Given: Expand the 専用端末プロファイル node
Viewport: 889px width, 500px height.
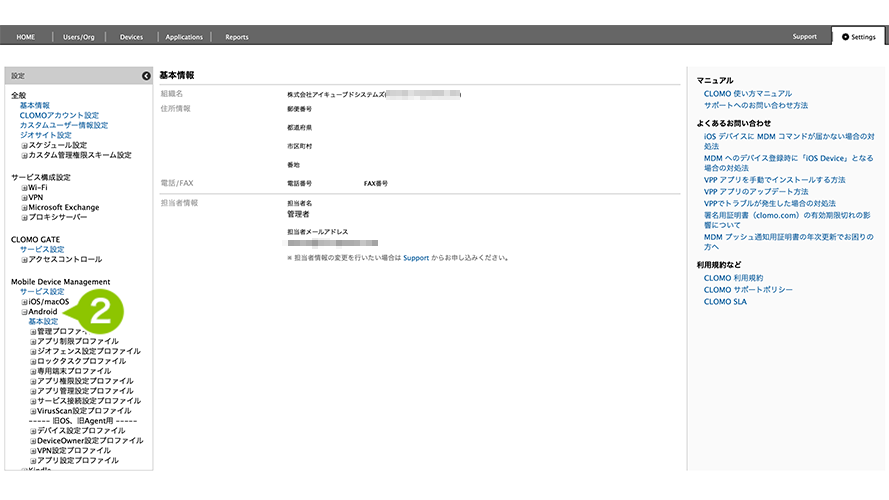Looking at the screenshot, I should pyautogui.click(x=33, y=371).
